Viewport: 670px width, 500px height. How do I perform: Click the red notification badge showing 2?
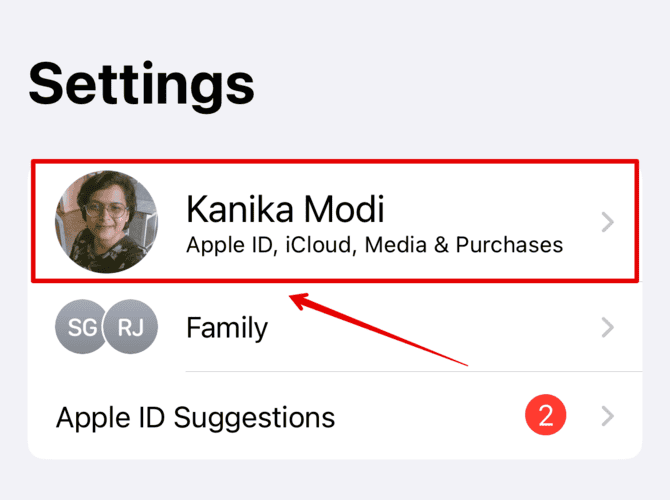coord(545,416)
